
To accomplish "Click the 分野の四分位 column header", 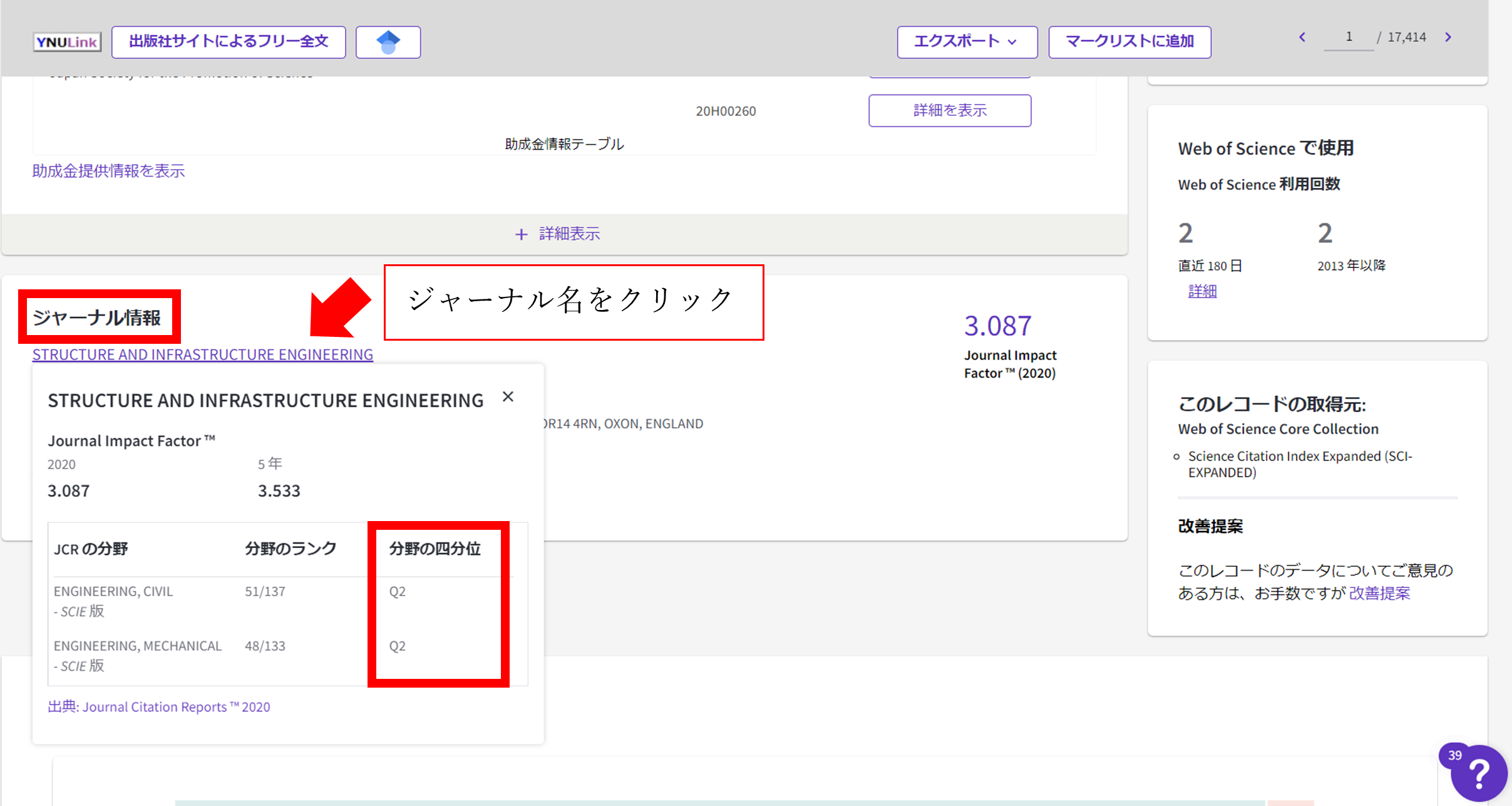I will click(x=435, y=549).
